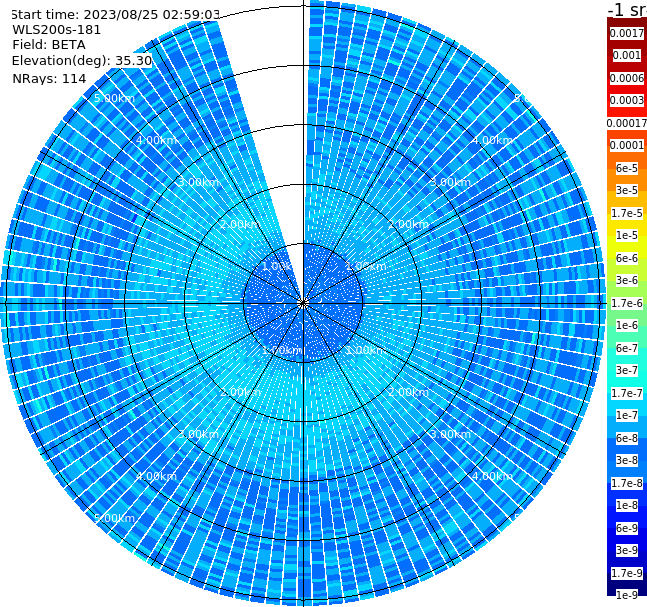The height and width of the screenshot is (607, 647).
Task: Select the 3e-6 colorbar tick
Action: tap(627, 280)
